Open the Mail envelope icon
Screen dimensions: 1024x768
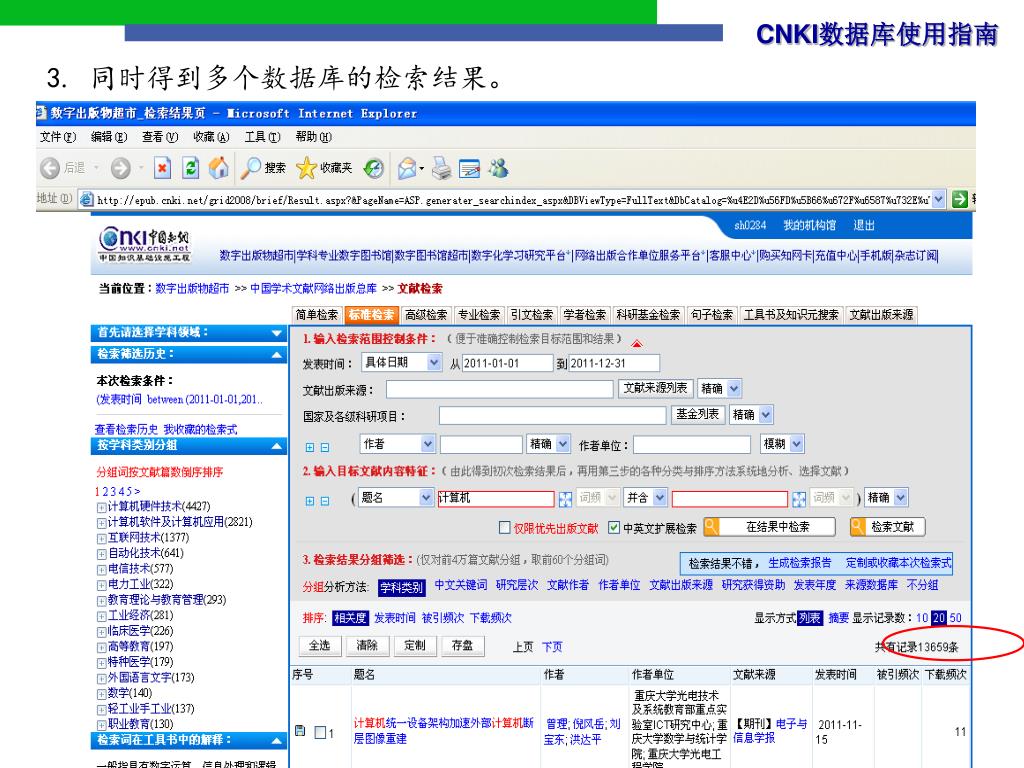pos(408,168)
